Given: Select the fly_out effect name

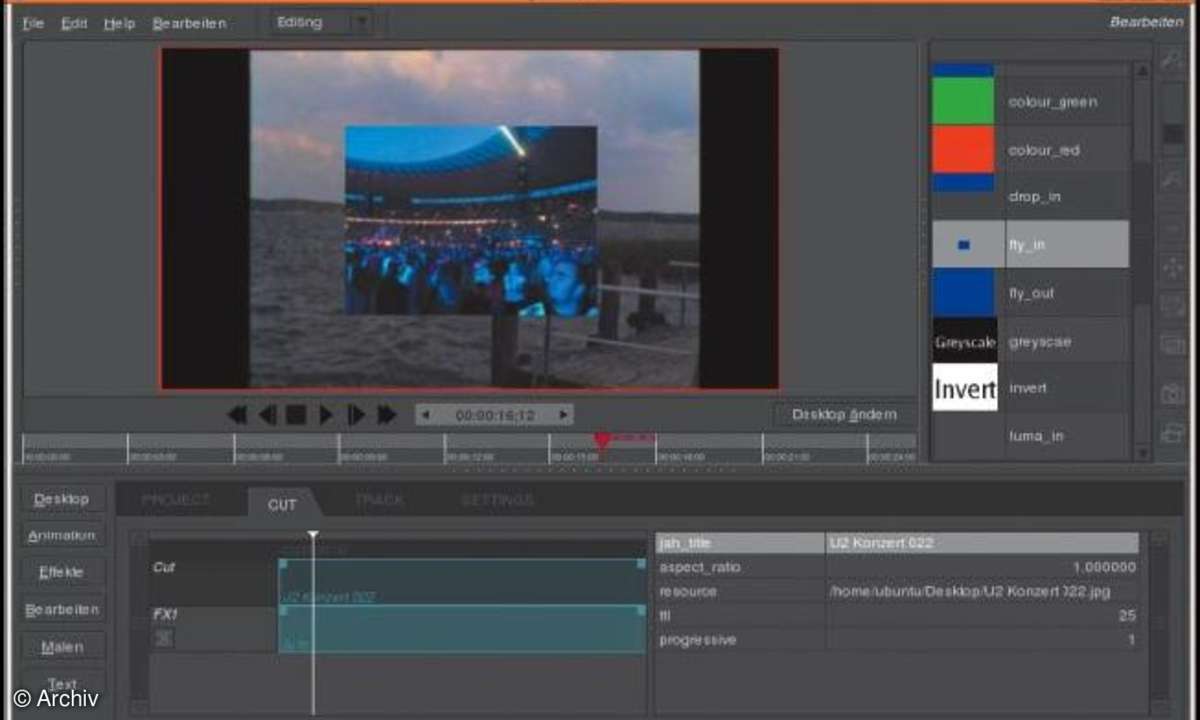Looking at the screenshot, I should [x=1031, y=293].
